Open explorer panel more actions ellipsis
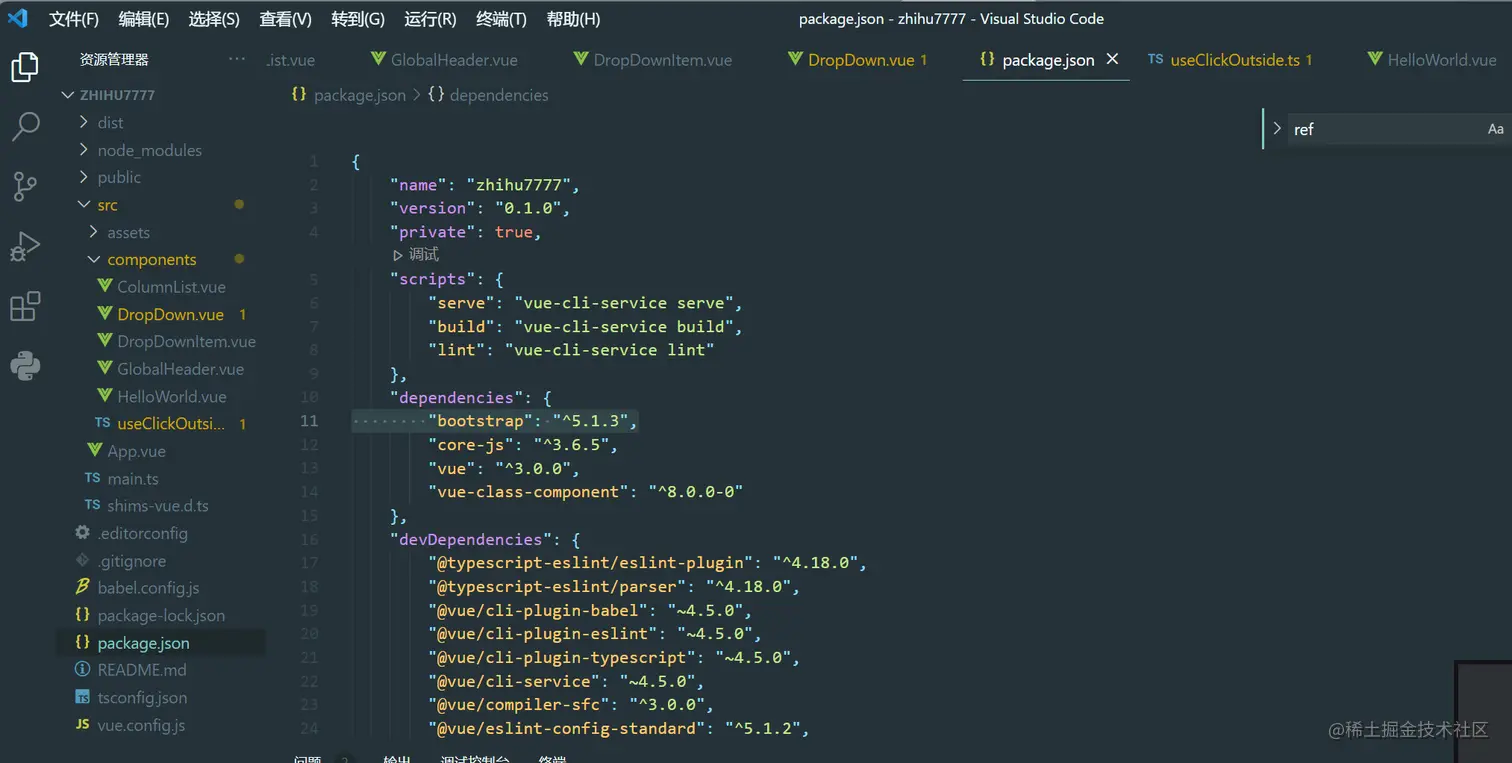The image size is (1512, 763). 237,59
